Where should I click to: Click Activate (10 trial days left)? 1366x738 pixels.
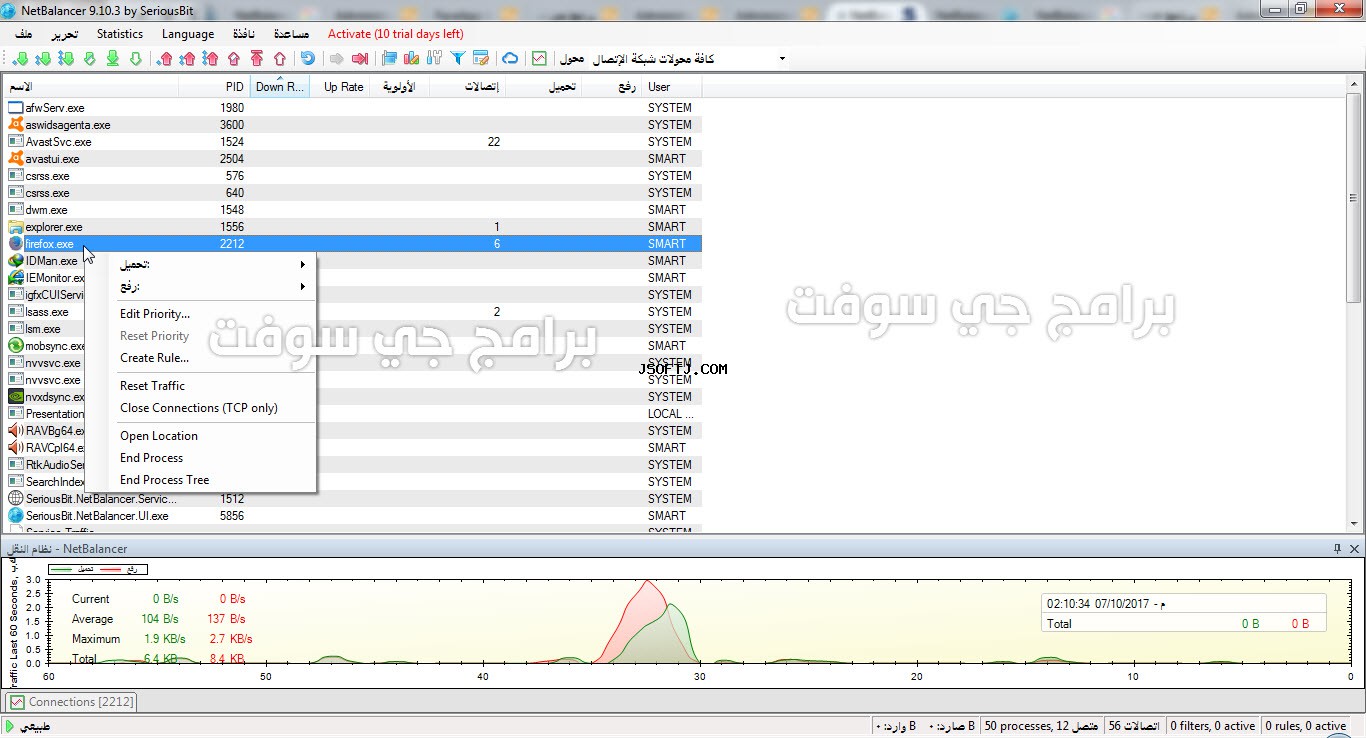pyautogui.click(x=396, y=34)
